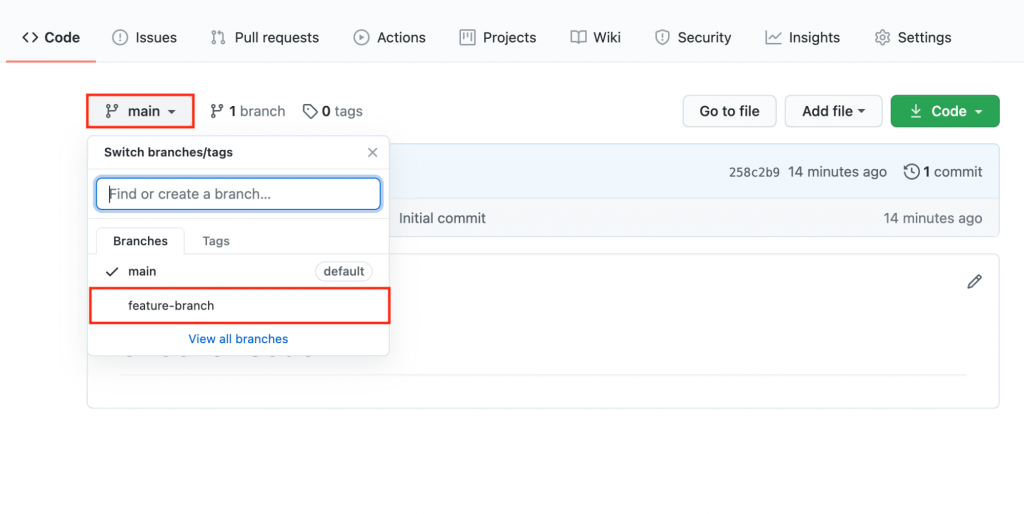
Task: Switch to the Projects tab
Action: pos(498,37)
